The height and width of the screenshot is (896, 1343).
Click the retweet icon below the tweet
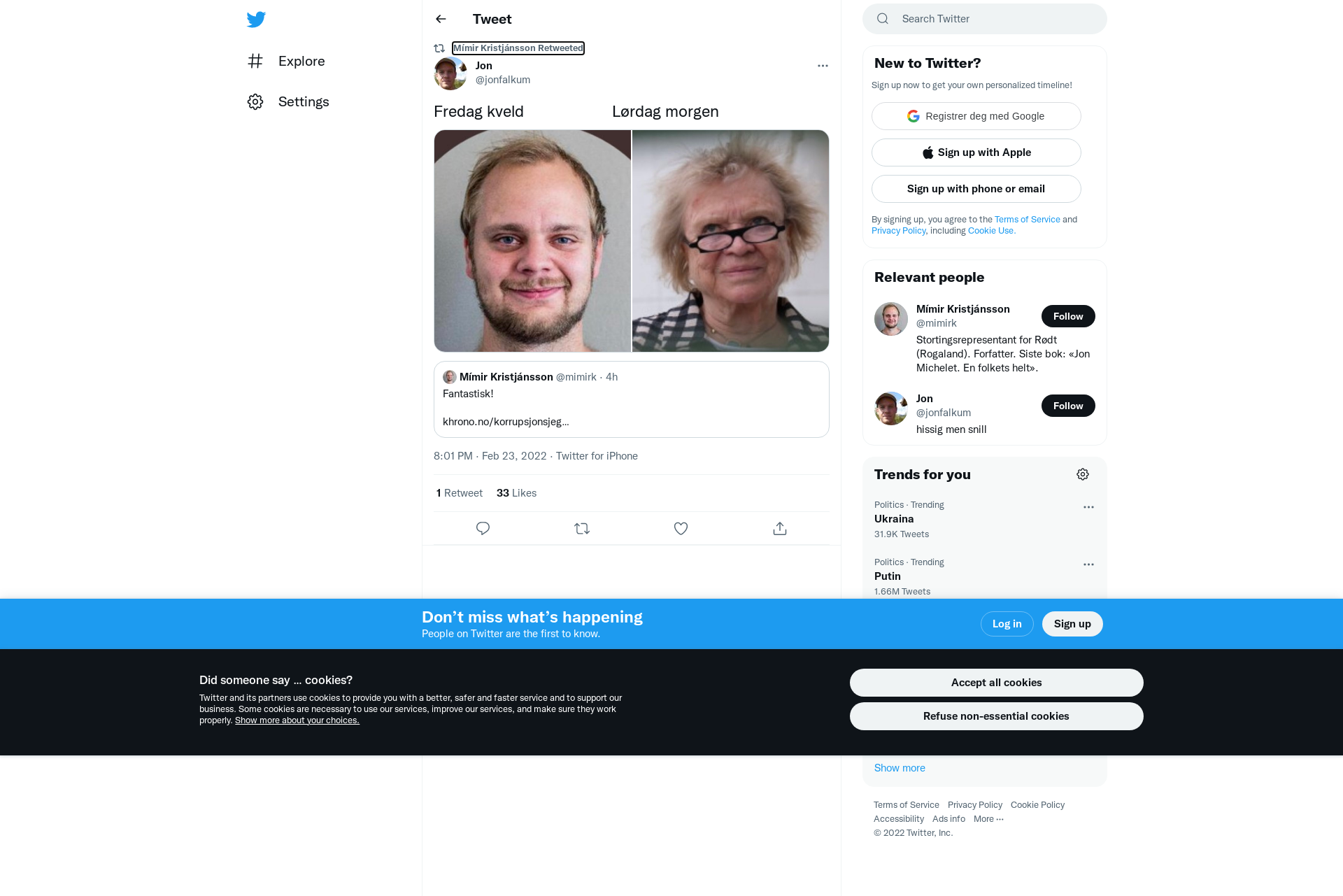coord(582,529)
